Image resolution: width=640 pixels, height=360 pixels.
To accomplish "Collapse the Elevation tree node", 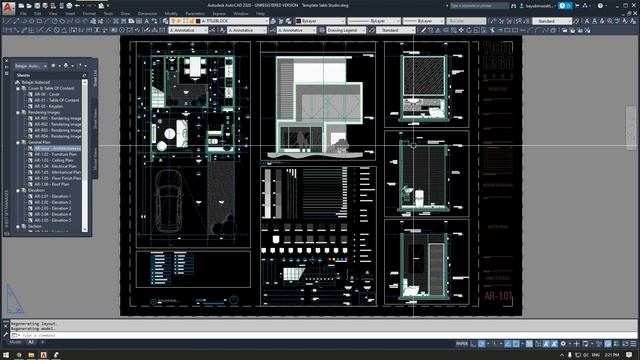I will (18, 190).
